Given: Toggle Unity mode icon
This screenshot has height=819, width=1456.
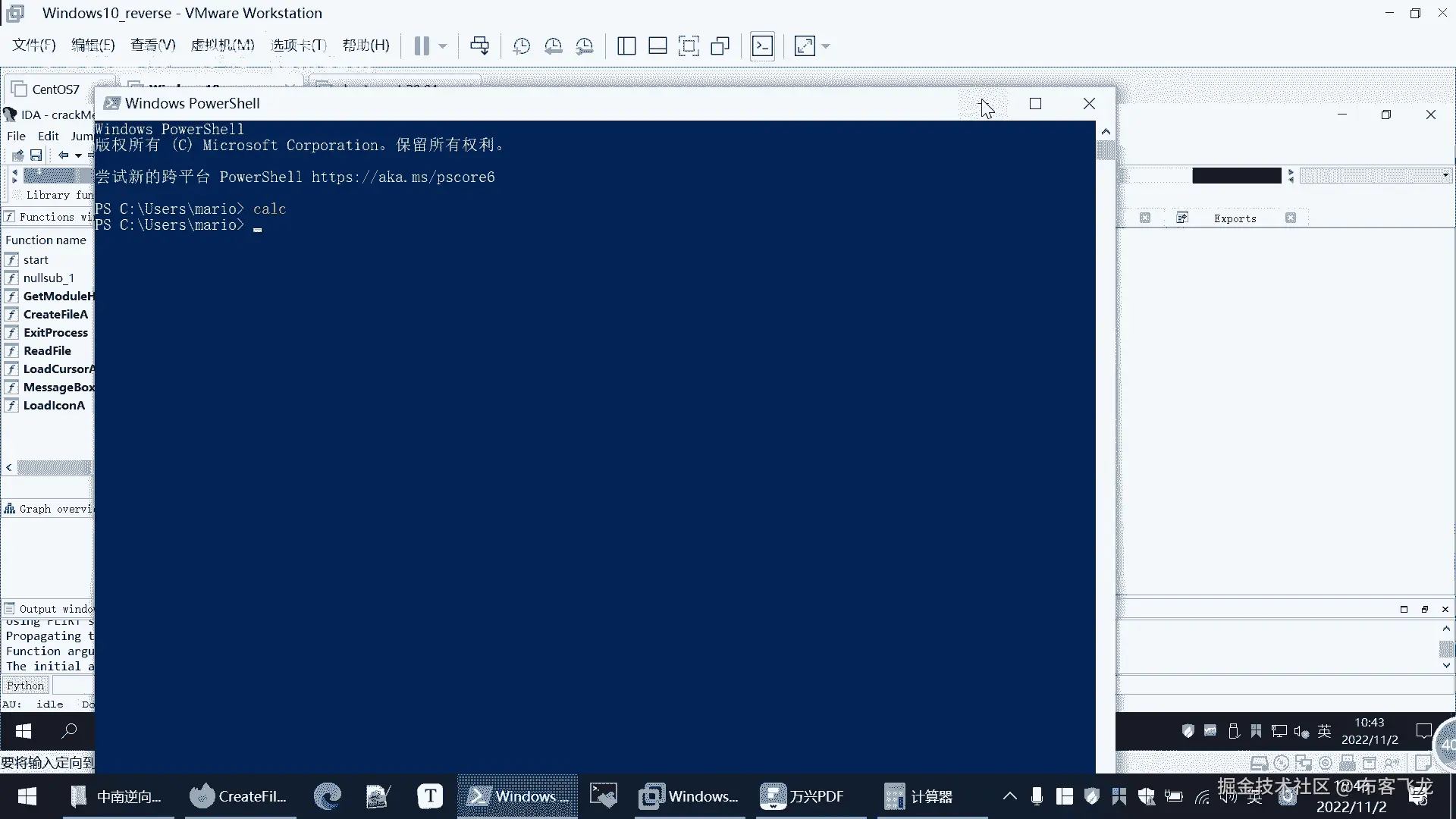Looking at the screenshot, I should point(720,46).
